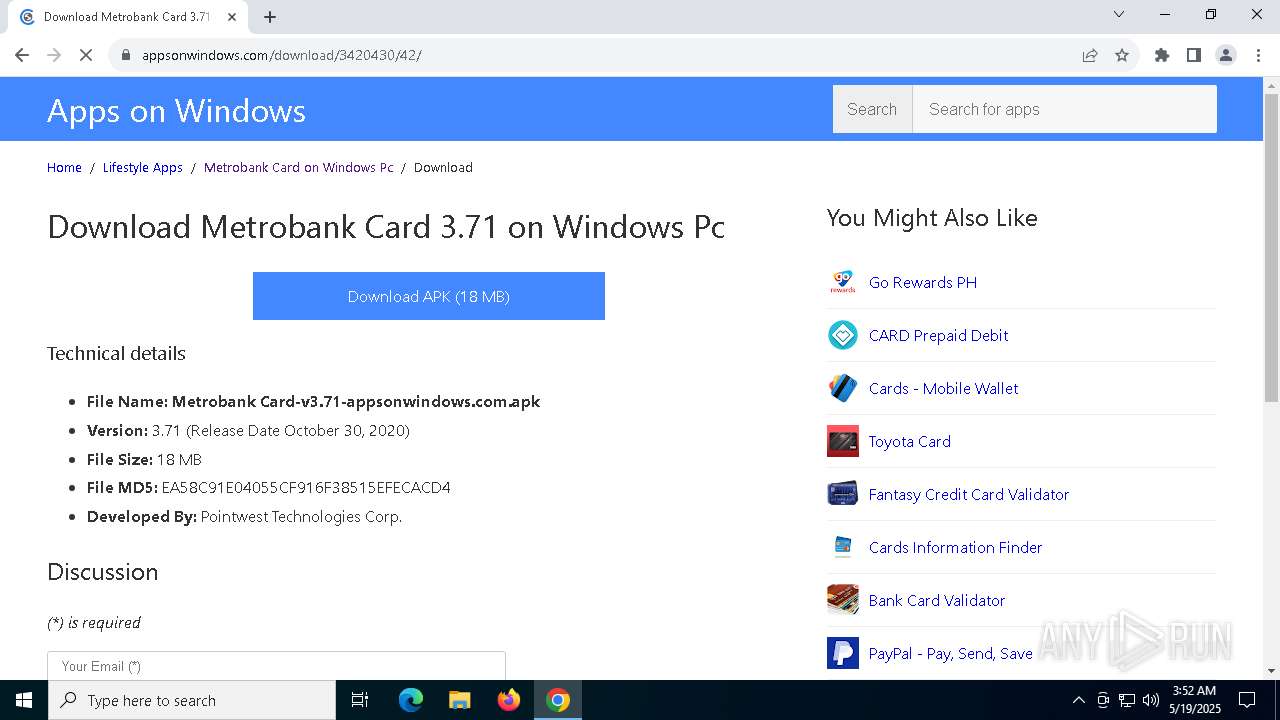
Task: Click the file name Metrobank Card-v3.71 text
Action: click(356, 401)
